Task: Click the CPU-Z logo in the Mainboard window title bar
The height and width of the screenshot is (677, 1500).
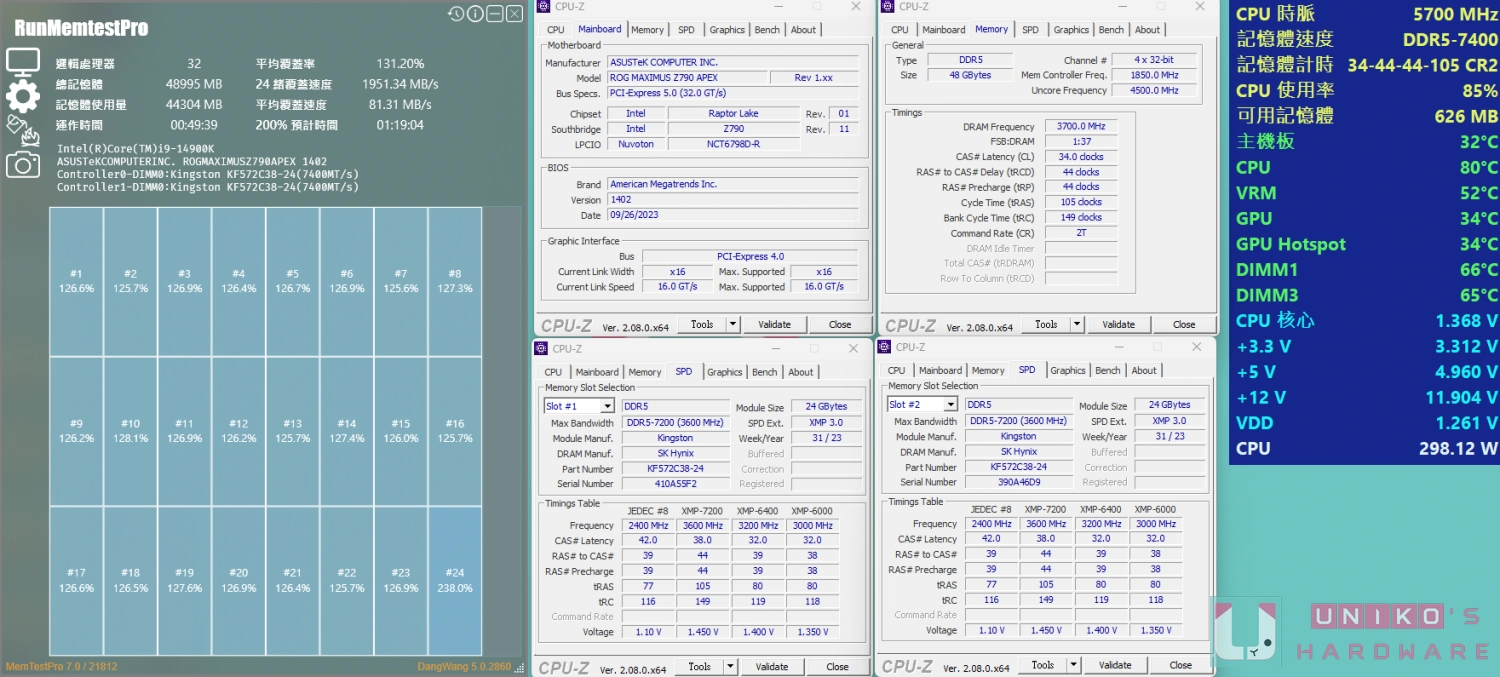Action: (x=543, y=7)
